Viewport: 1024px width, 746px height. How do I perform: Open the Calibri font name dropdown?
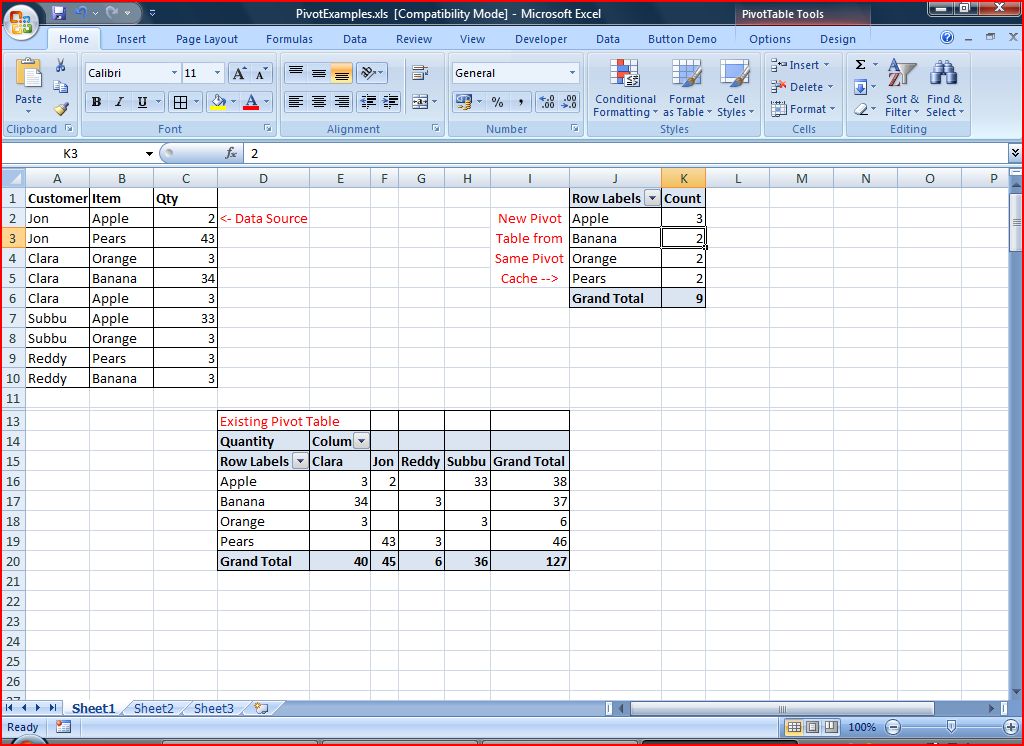(x=174, y=73)
